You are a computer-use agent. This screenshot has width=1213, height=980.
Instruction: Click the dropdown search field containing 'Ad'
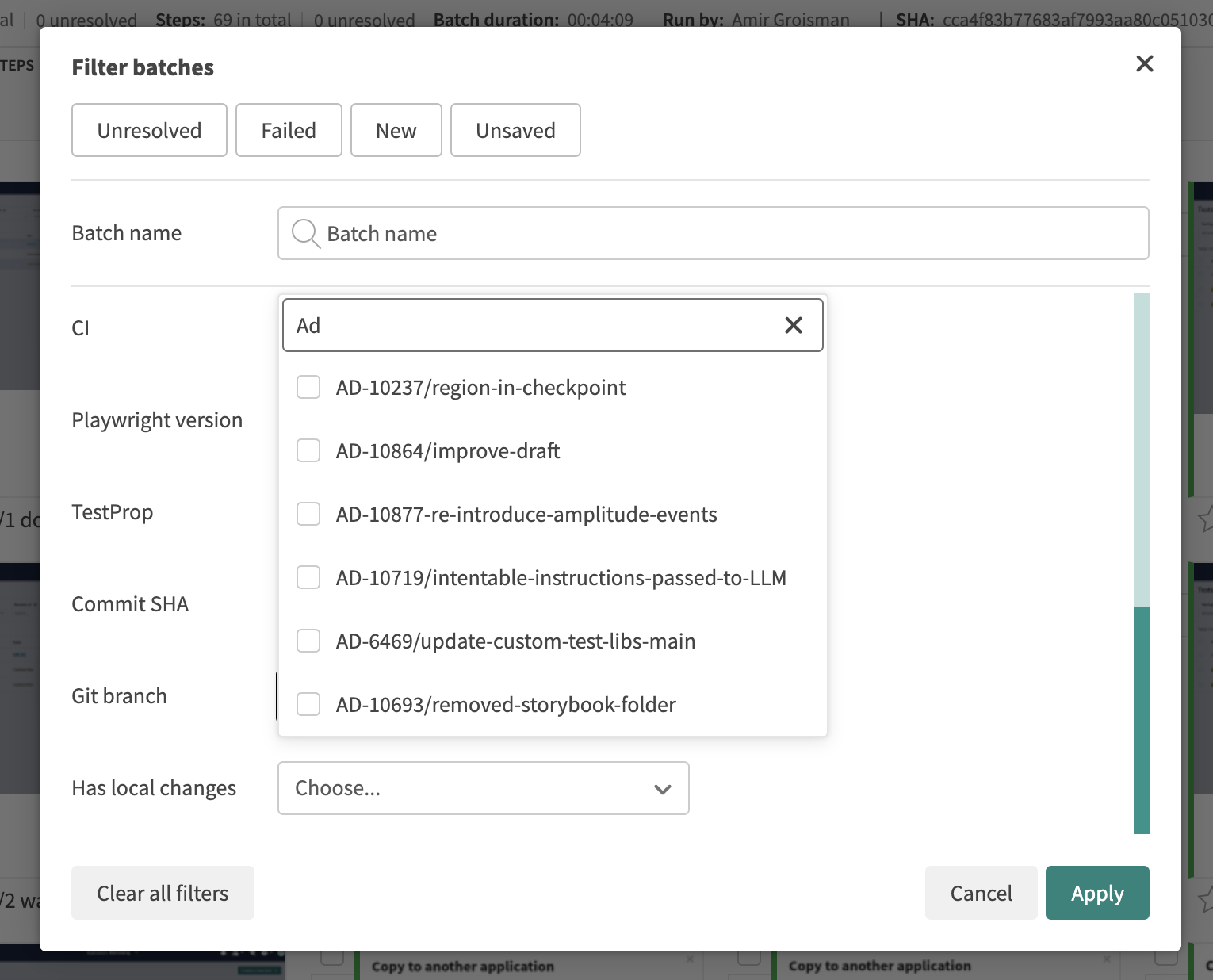tap(531, 325)
